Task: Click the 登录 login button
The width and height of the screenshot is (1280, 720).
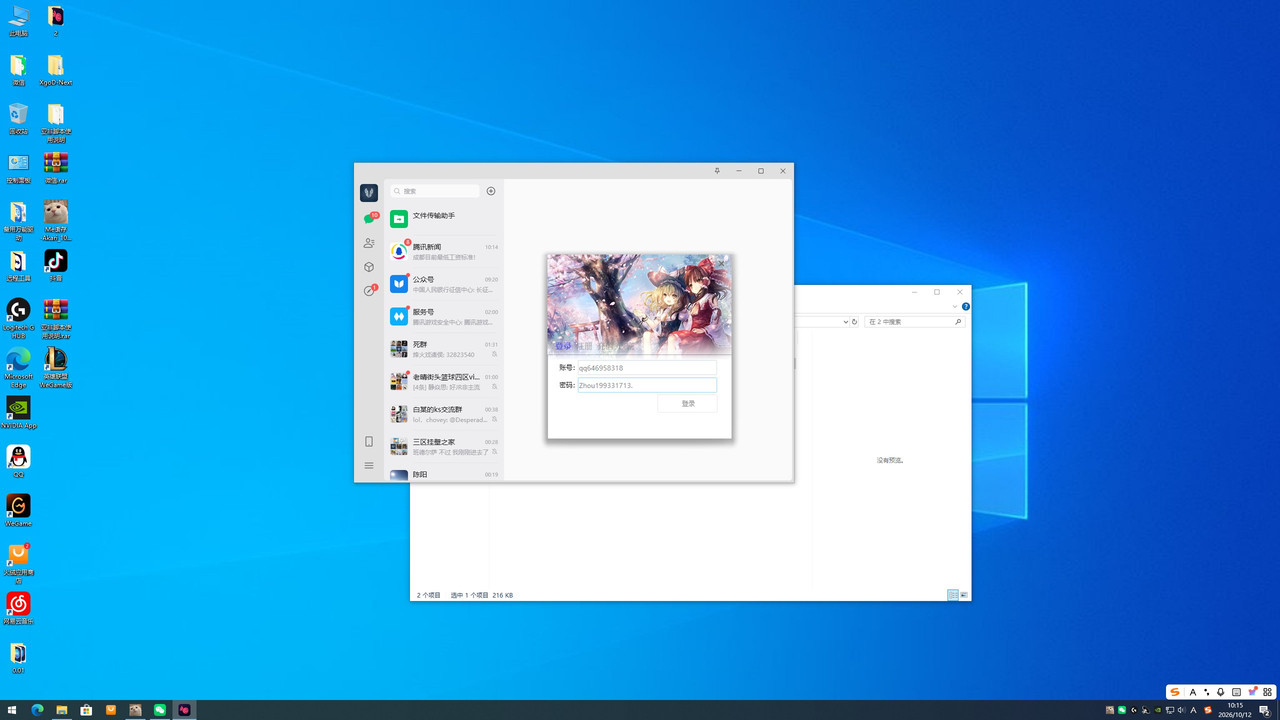Action: 688,403
